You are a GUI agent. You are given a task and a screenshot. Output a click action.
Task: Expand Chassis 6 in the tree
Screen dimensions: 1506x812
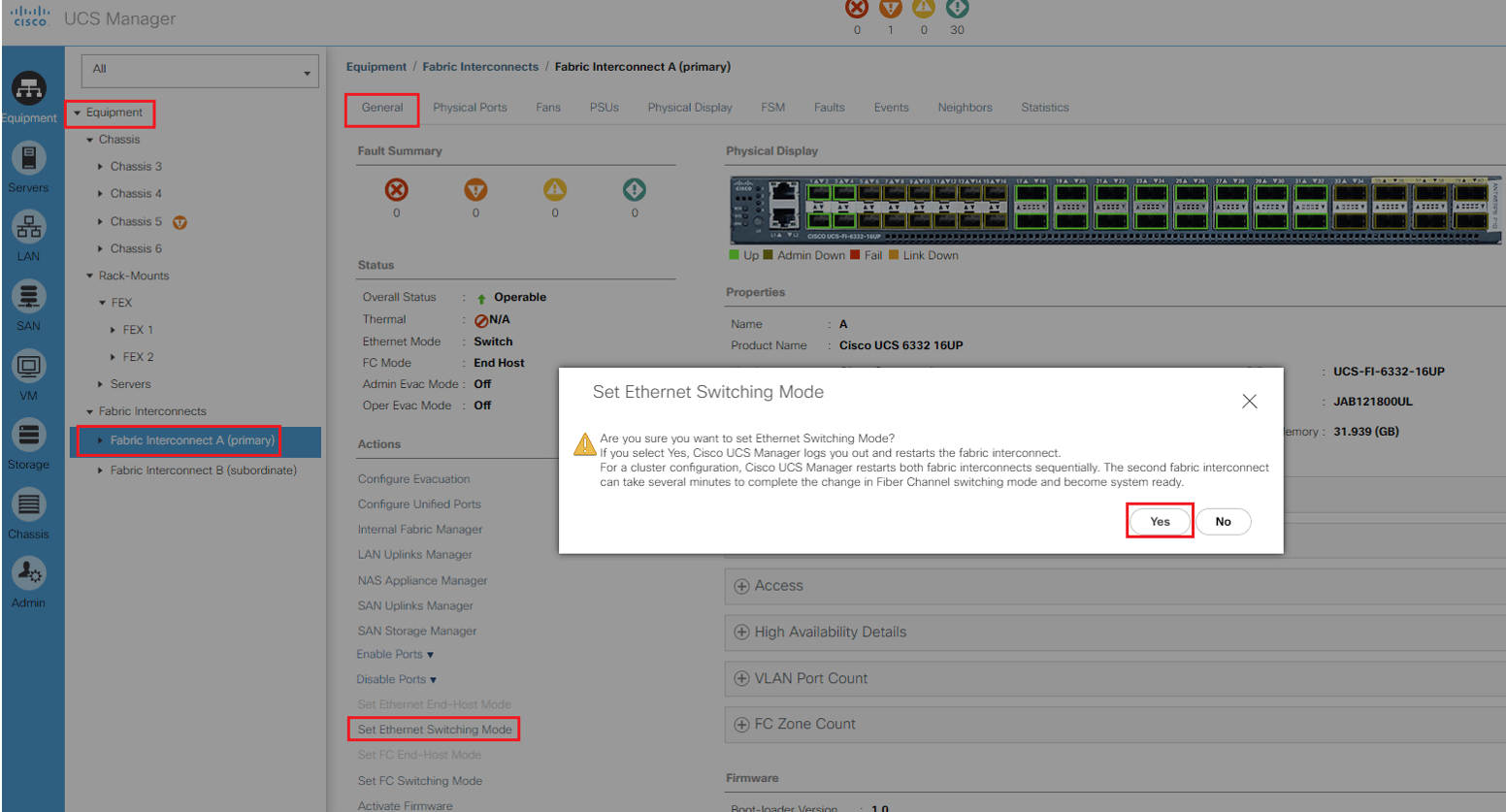coord(101,249)
